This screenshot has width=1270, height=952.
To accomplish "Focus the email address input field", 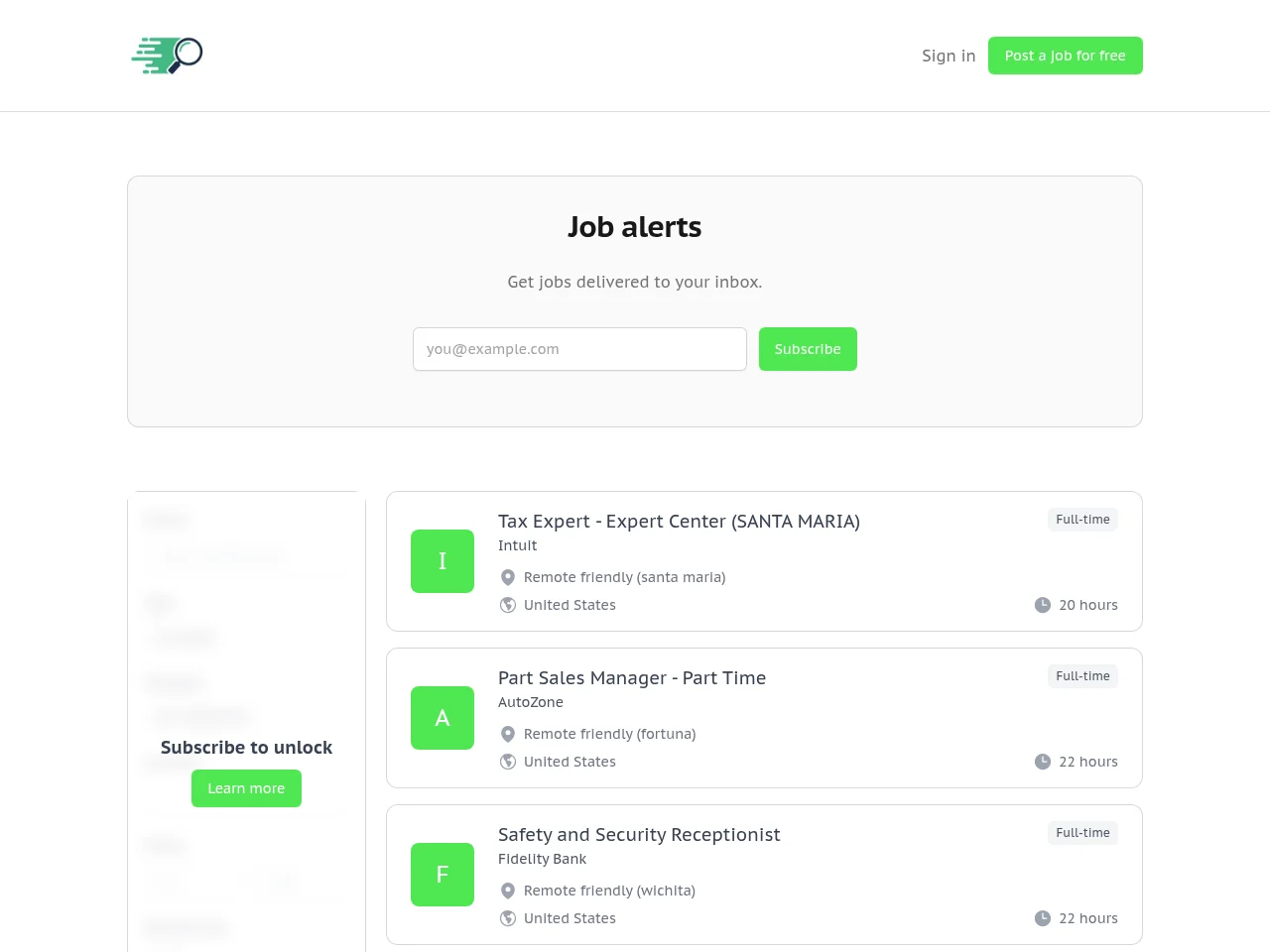I will point(579,349).
